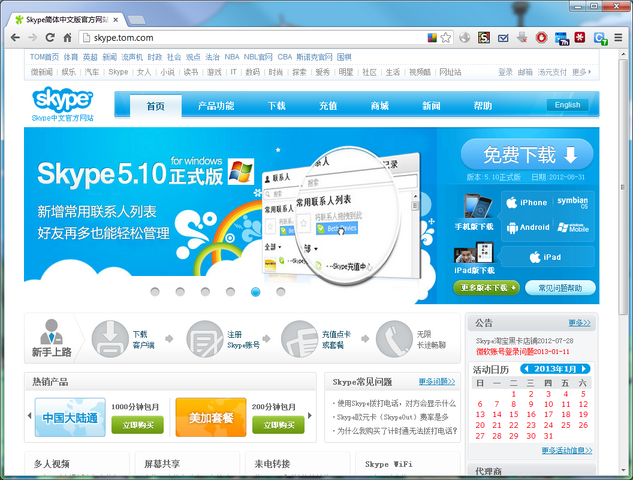Go to the browser home icon
The height and width of the screenshot is (480, 633).
(x=67, y=38)
